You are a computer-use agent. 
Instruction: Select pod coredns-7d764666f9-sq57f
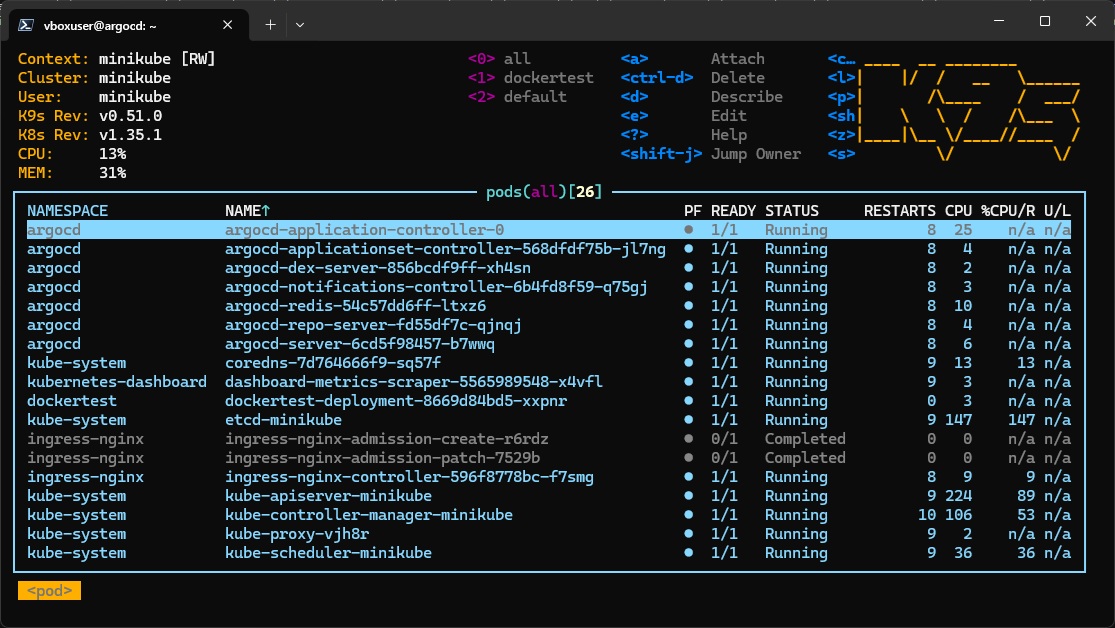click(549, 363)
